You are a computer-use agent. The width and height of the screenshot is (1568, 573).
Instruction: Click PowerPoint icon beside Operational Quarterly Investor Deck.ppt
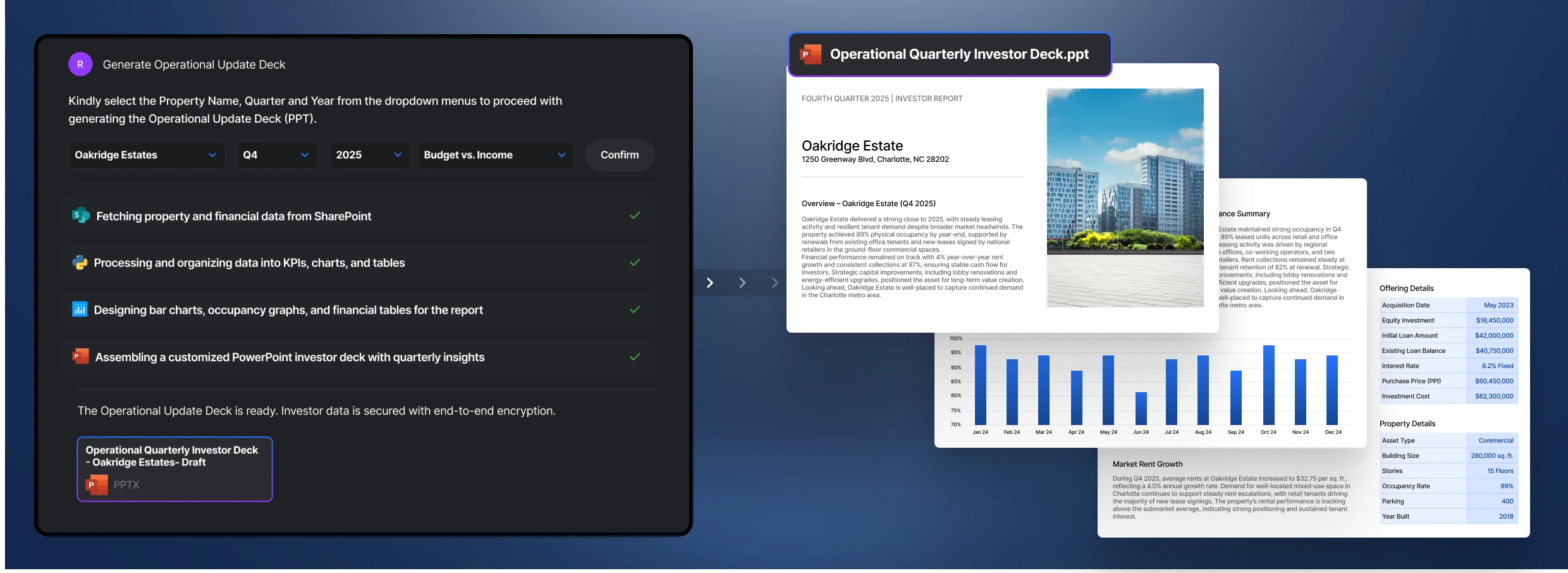[811, 54]
